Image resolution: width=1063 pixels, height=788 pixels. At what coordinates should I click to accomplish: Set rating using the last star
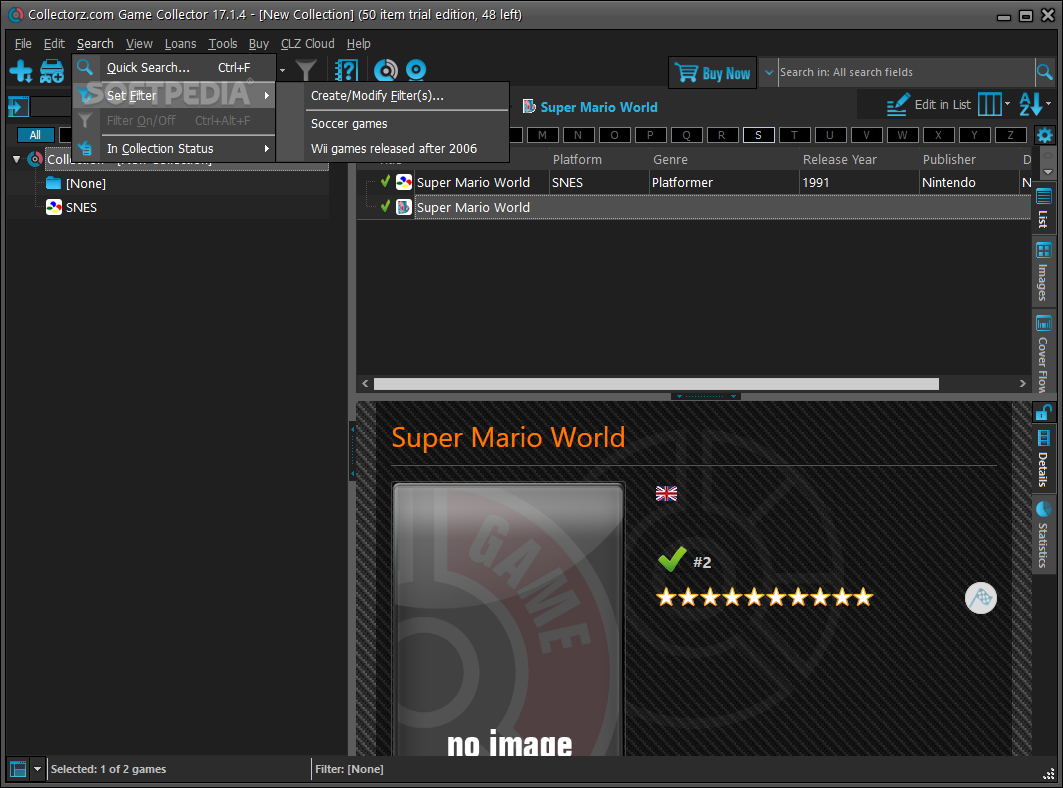point(863,597)
